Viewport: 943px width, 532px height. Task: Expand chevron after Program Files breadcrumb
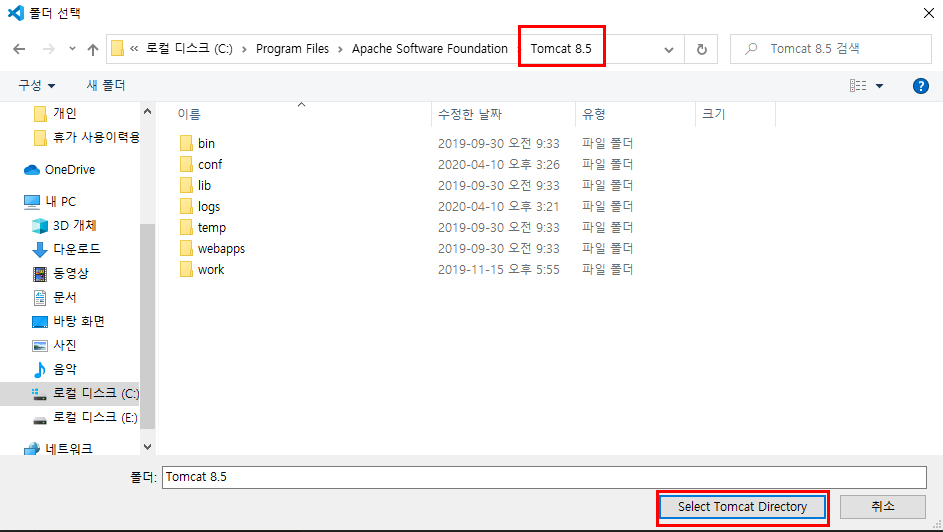coord(340,49)
